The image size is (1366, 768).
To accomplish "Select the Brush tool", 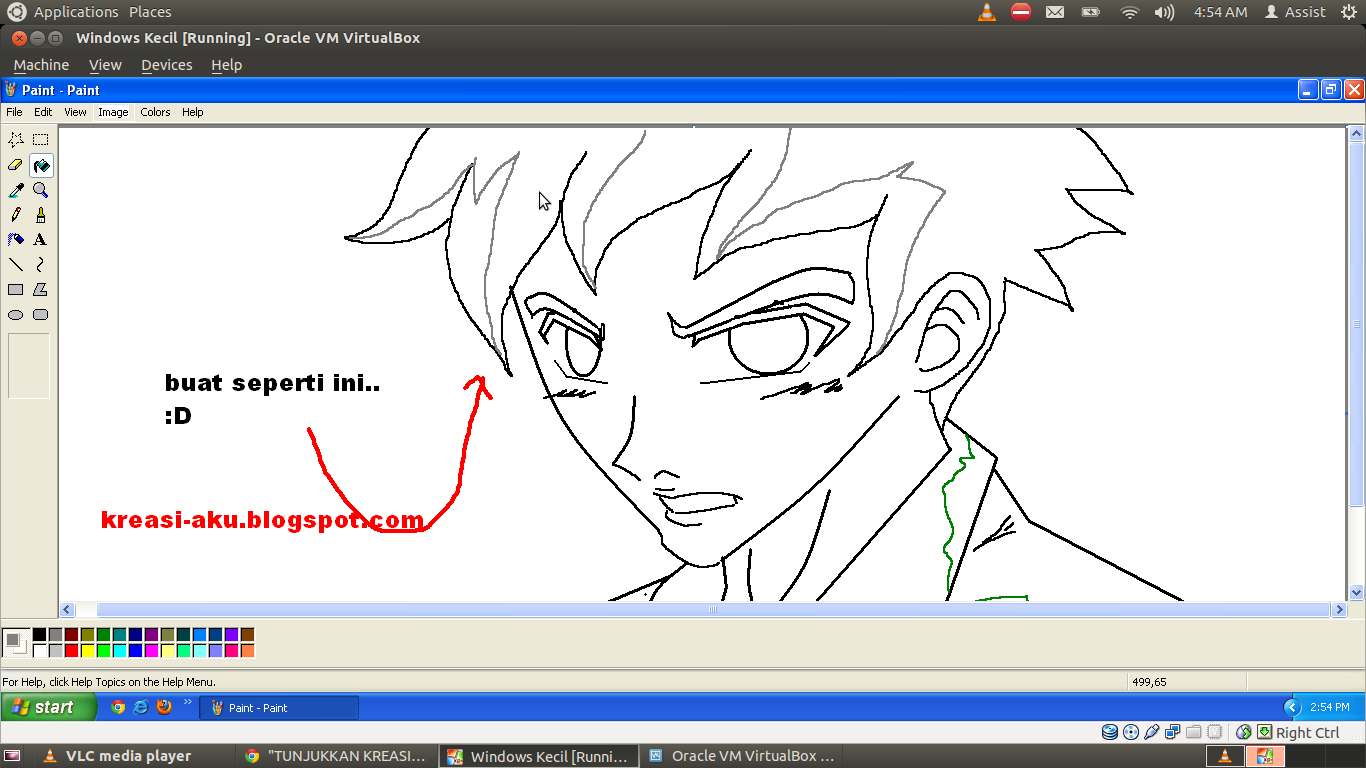I will pos(40,215).
